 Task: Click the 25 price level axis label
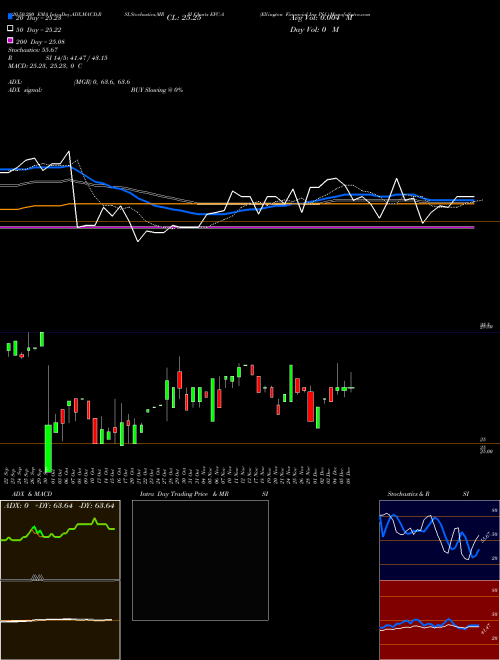483,439
